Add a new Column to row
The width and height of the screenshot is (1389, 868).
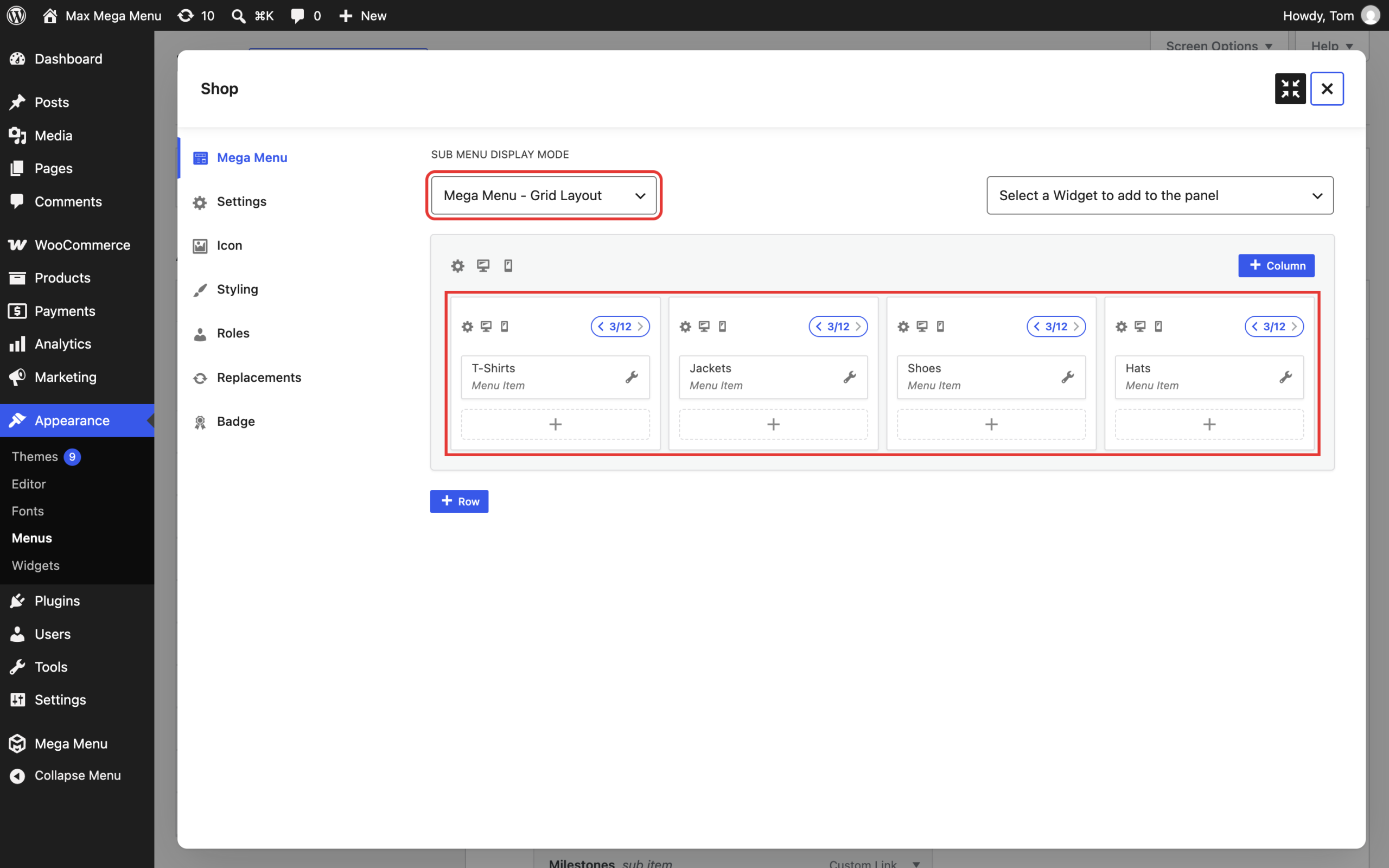click(1276, 266)
